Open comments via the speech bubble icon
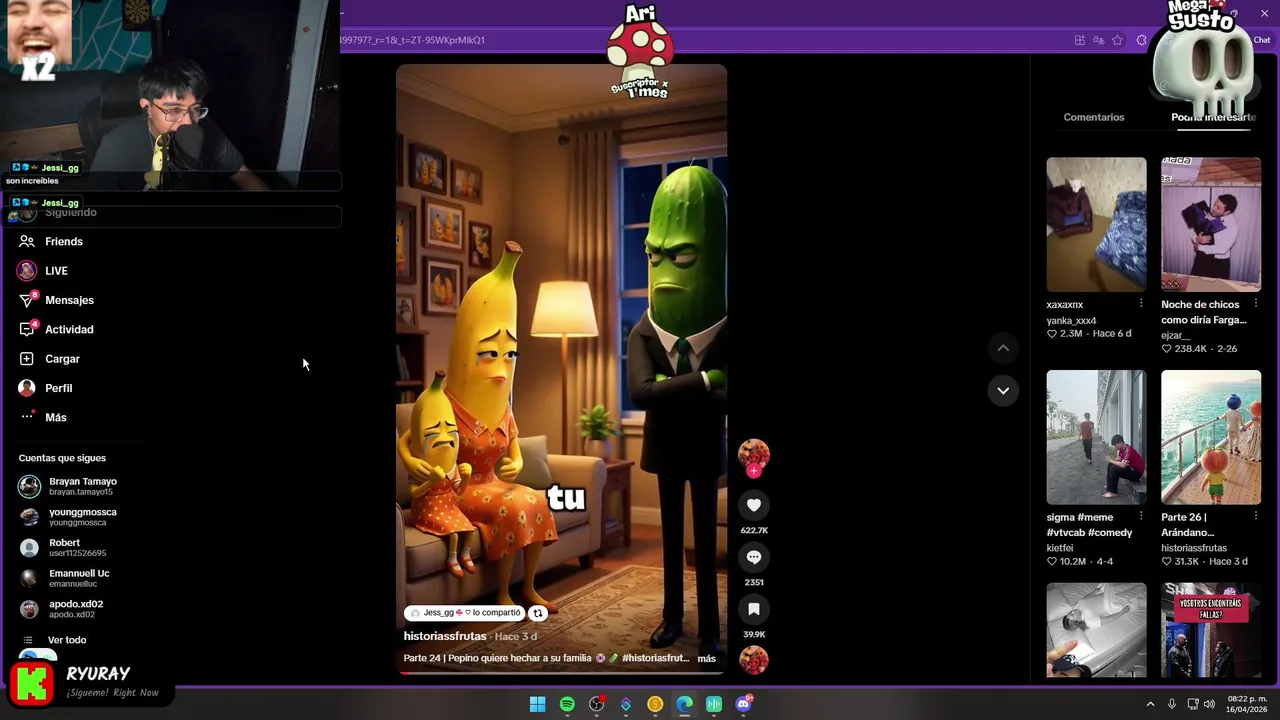Image resolution: width=1280 pixels, height=720 pixels. tap(754, 557)
